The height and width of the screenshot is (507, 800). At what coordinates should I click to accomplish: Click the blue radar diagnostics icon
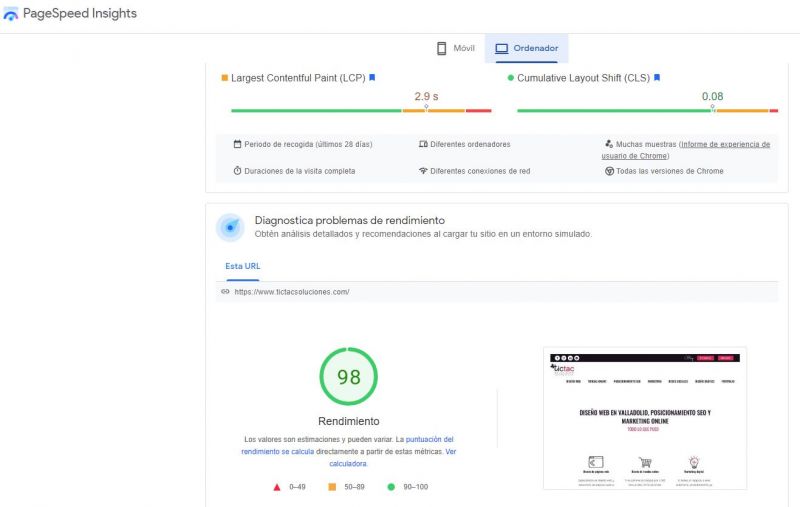[x=230, y=227]
